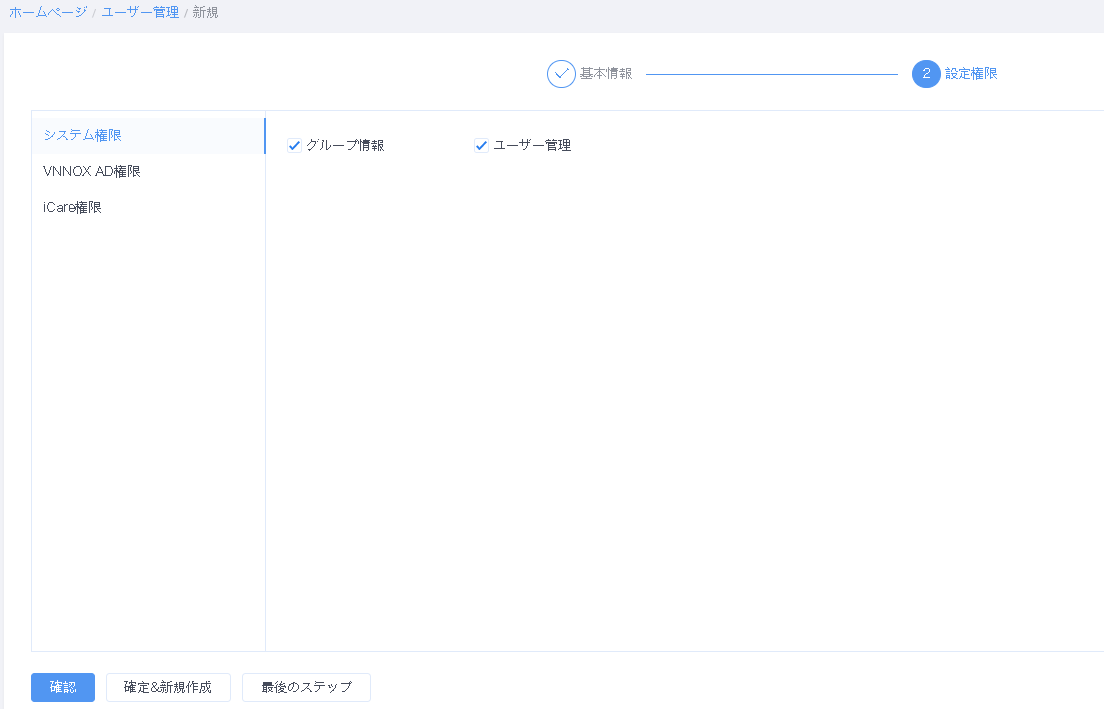Uncheck the グループ情報 checkbox
Viewport: 1104px width, 709px height.
(294, 146)
